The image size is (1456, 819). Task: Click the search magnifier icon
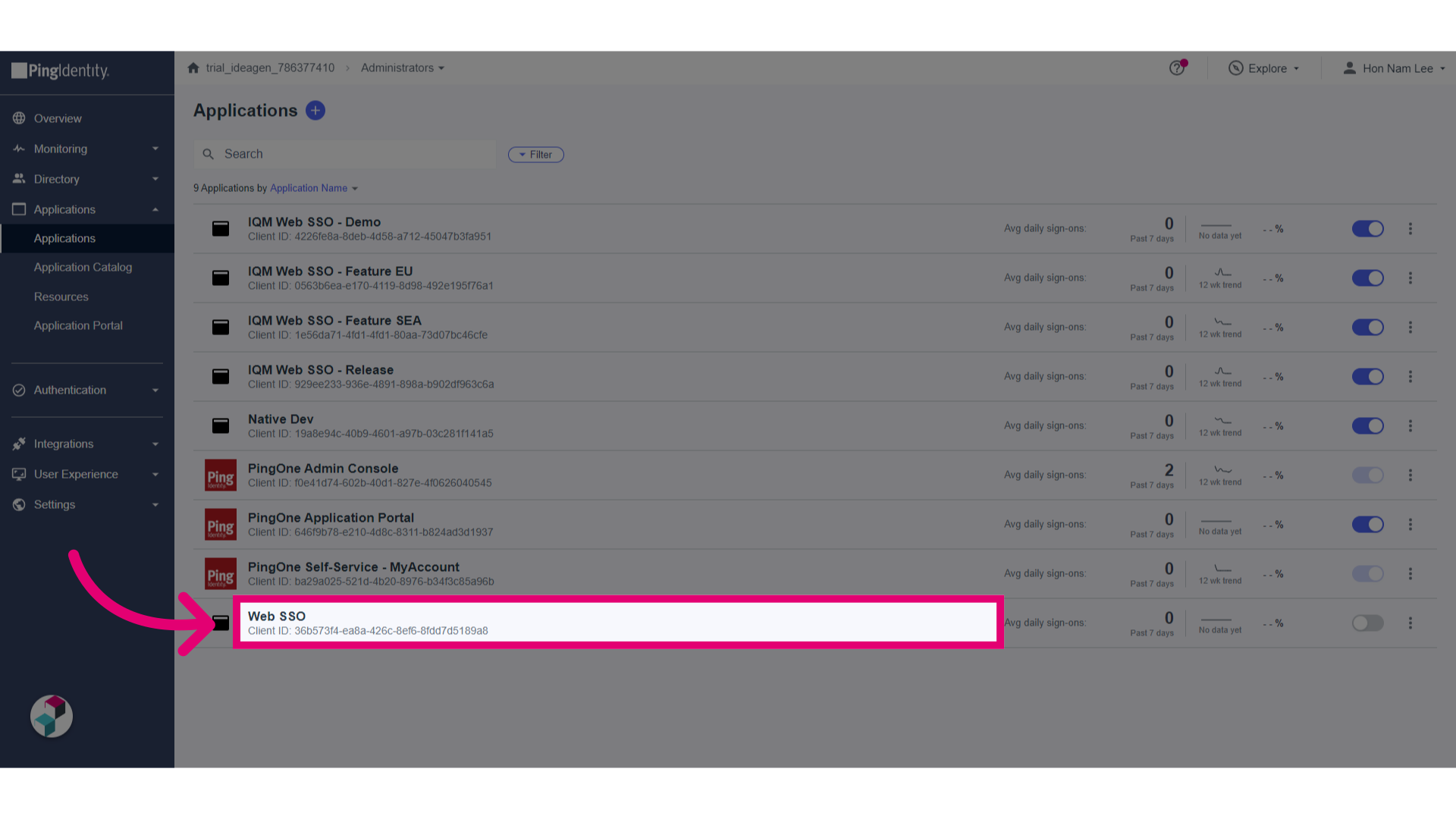pos(209,154)
